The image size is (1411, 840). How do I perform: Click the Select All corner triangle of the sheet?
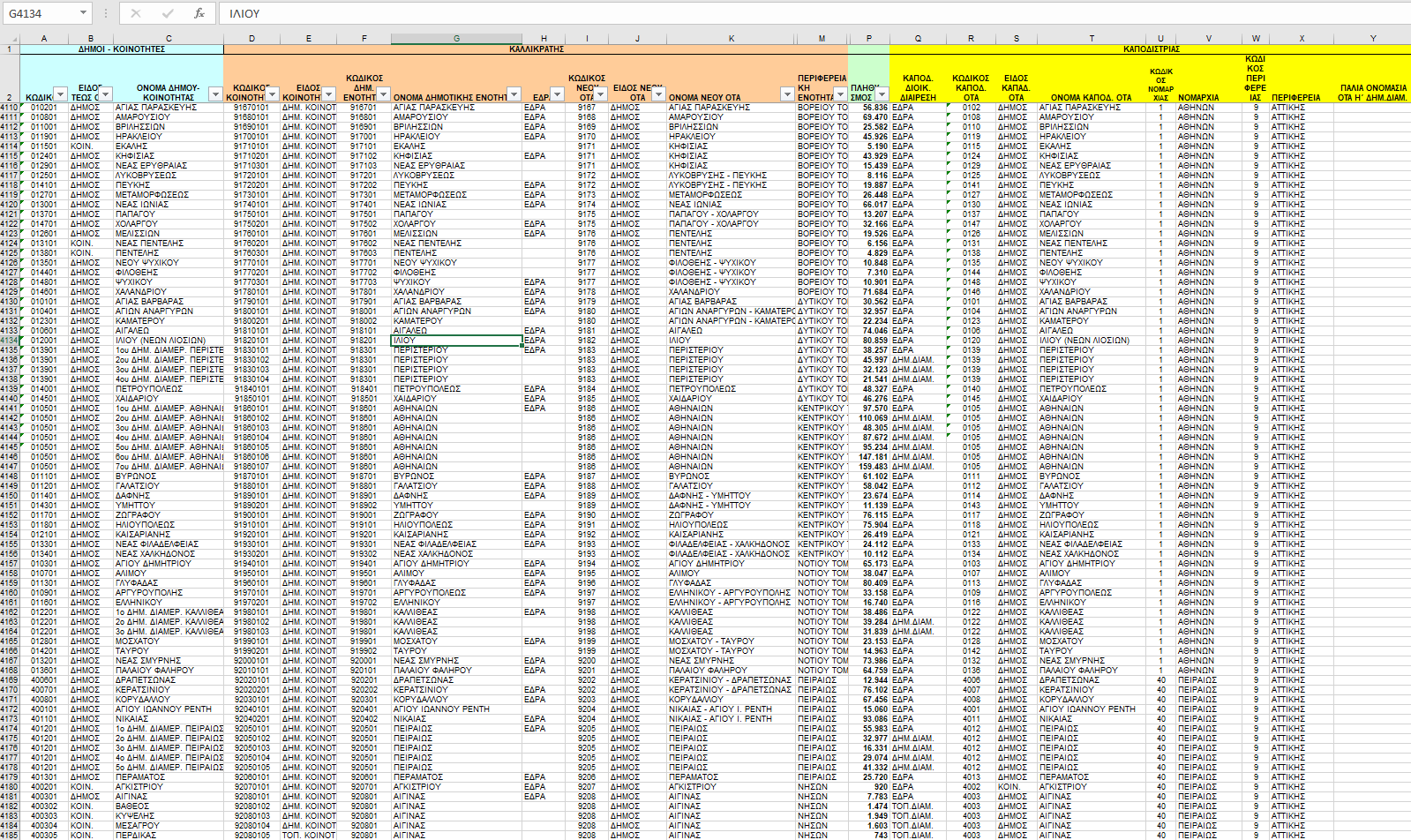point(10,38)
